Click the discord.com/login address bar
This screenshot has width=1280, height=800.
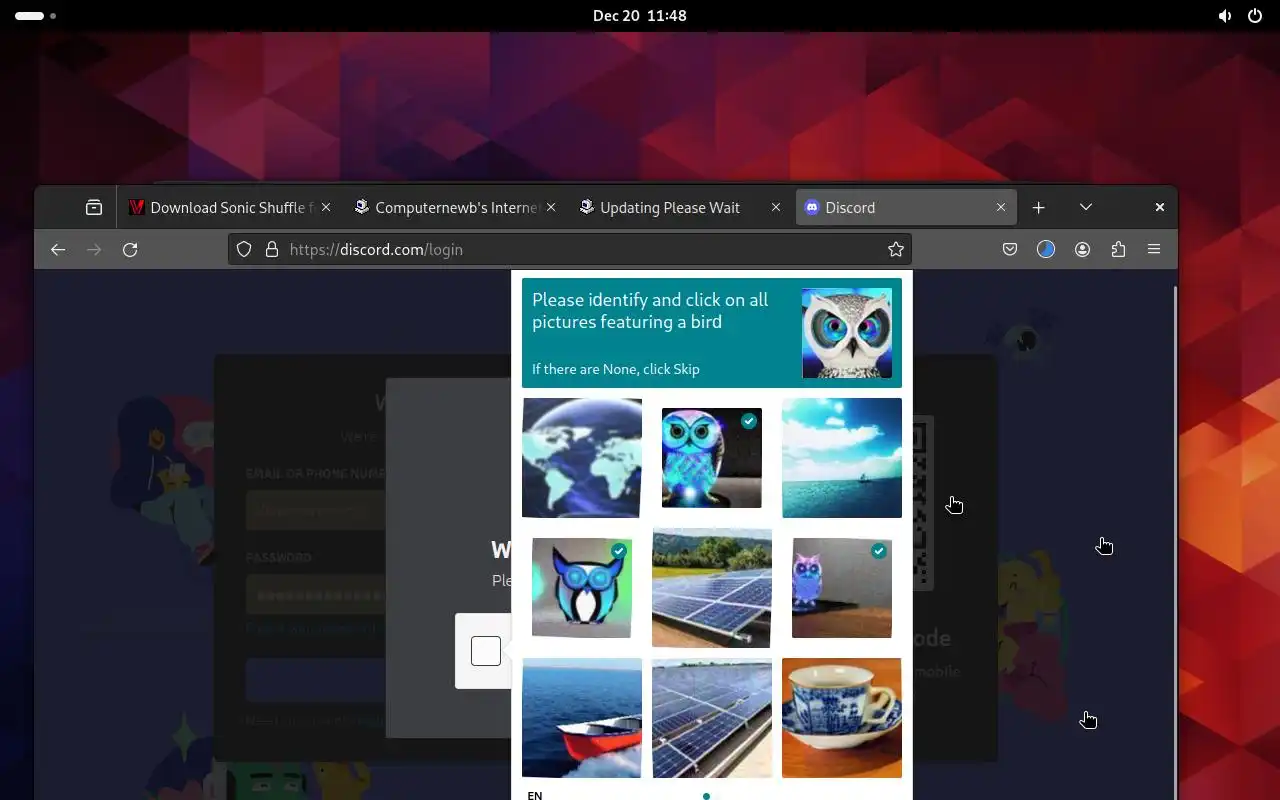pos(570,250)
